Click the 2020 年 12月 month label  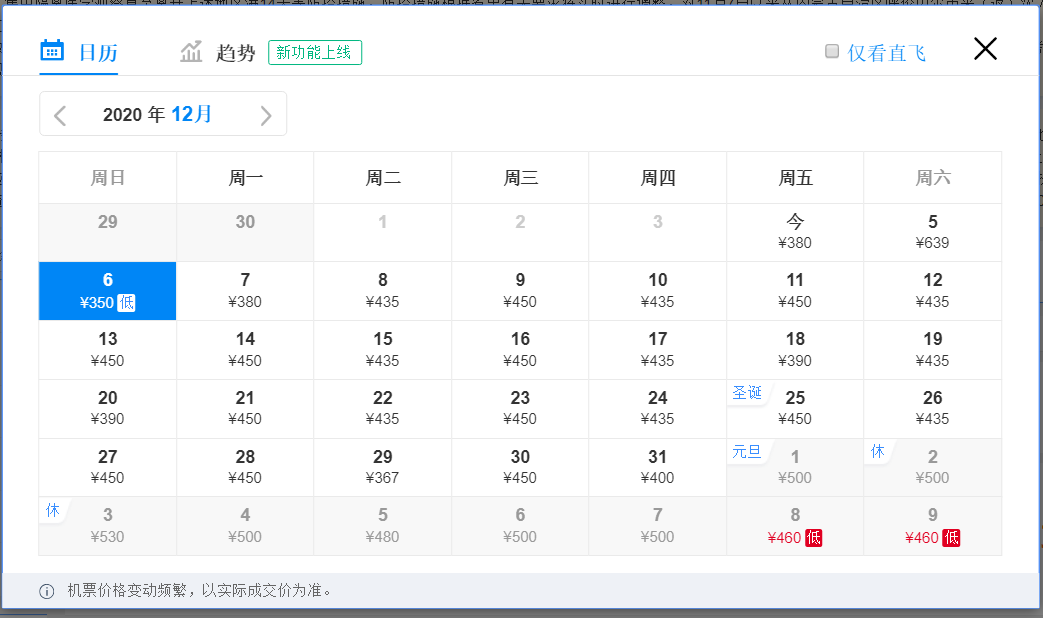pos(157,114)
